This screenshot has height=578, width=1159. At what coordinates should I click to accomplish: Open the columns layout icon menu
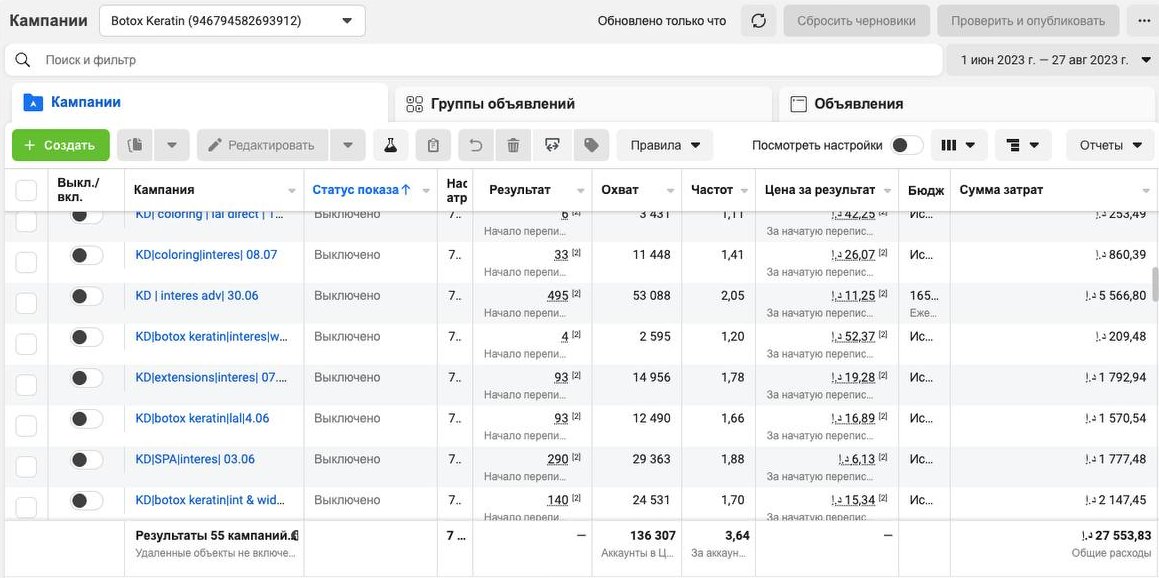point(958,145)
